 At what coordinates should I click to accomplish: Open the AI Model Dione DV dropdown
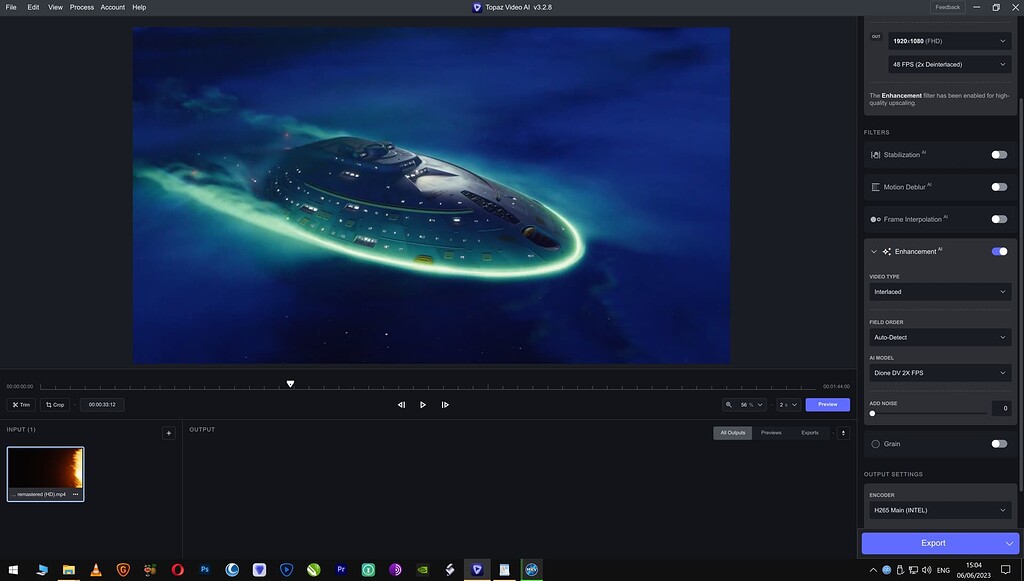(x=940, y=373)
